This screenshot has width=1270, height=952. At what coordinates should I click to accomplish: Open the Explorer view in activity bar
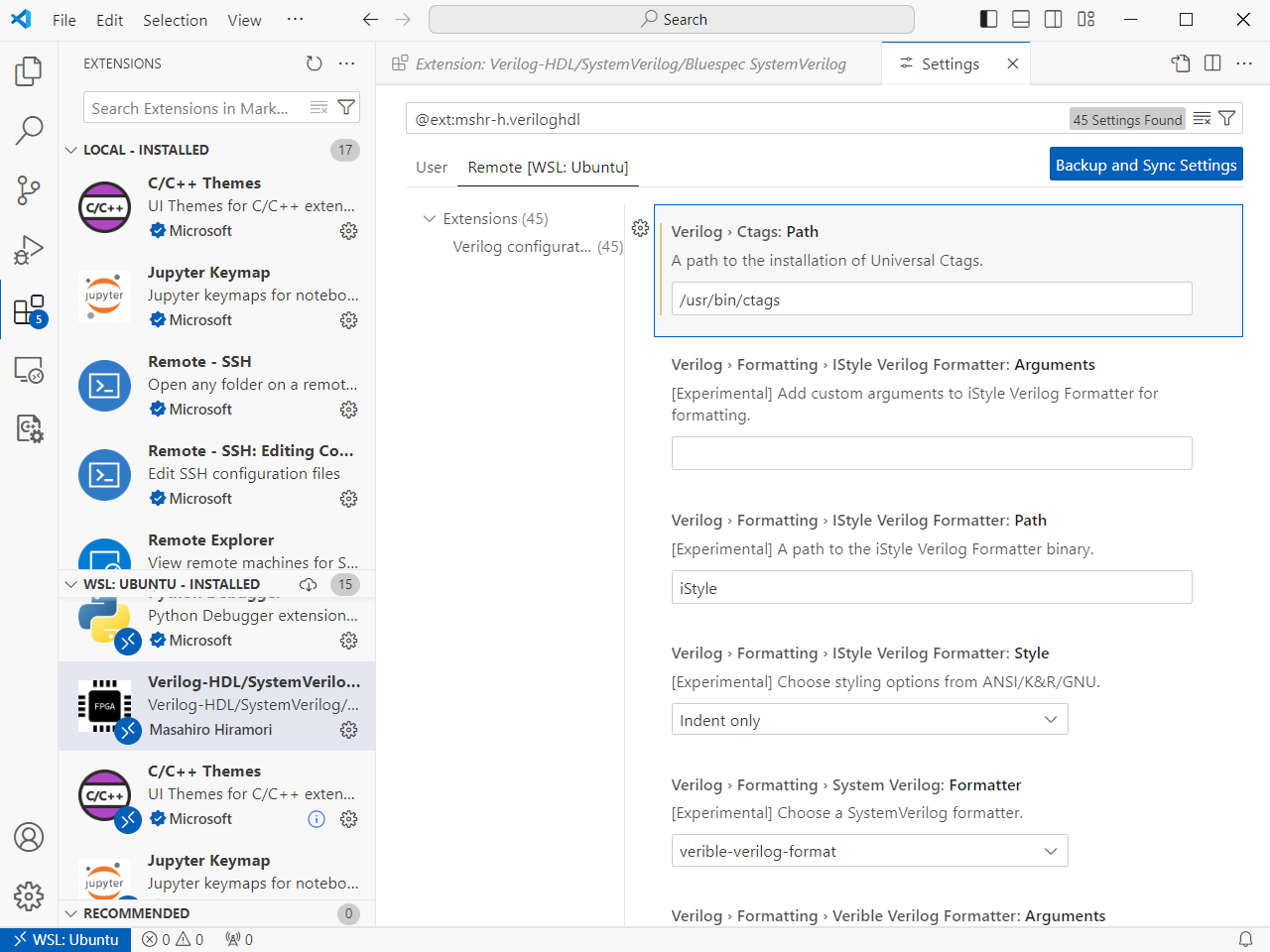point(29,70)
